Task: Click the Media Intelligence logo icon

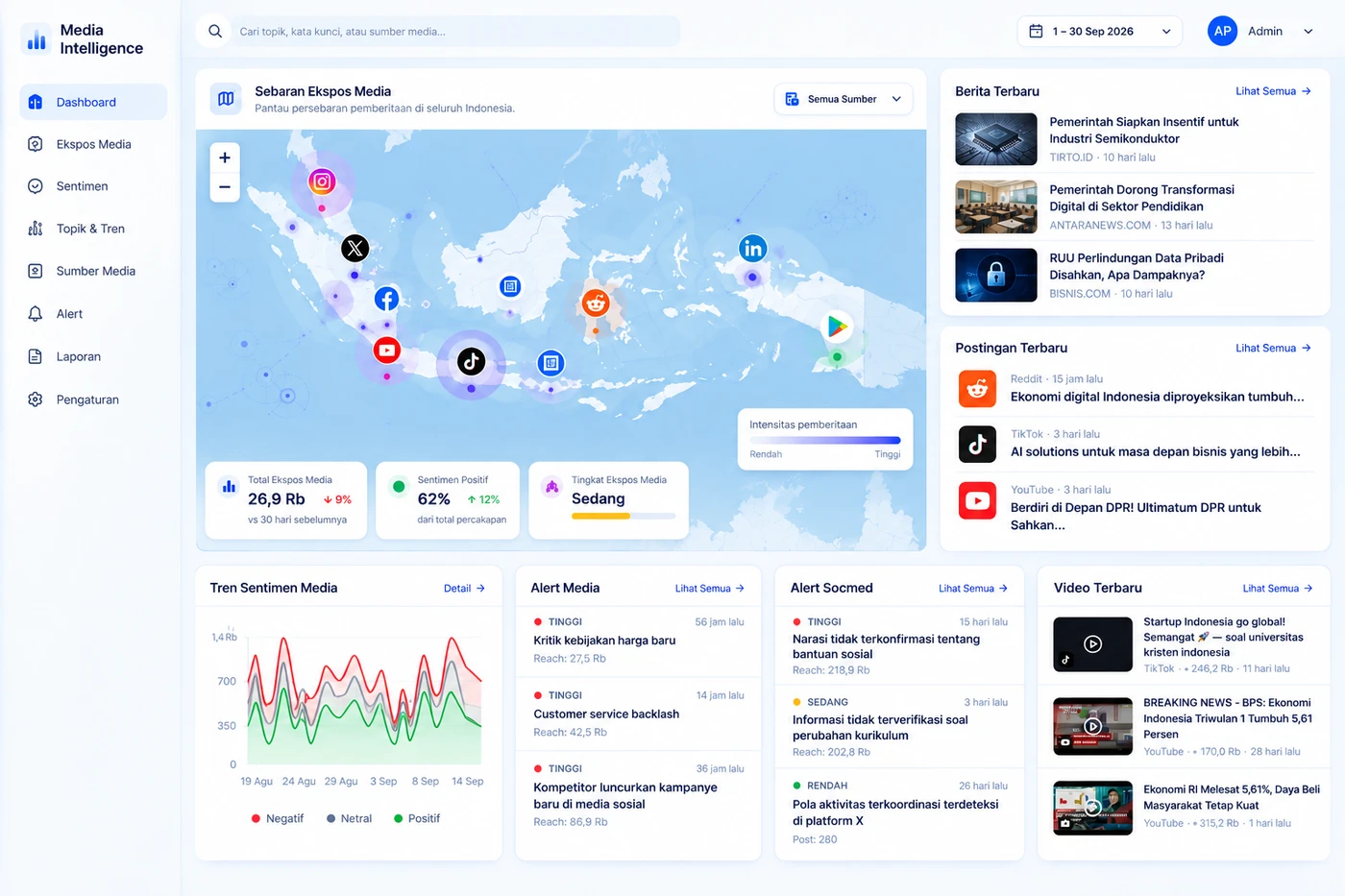Action: [37, 38]
